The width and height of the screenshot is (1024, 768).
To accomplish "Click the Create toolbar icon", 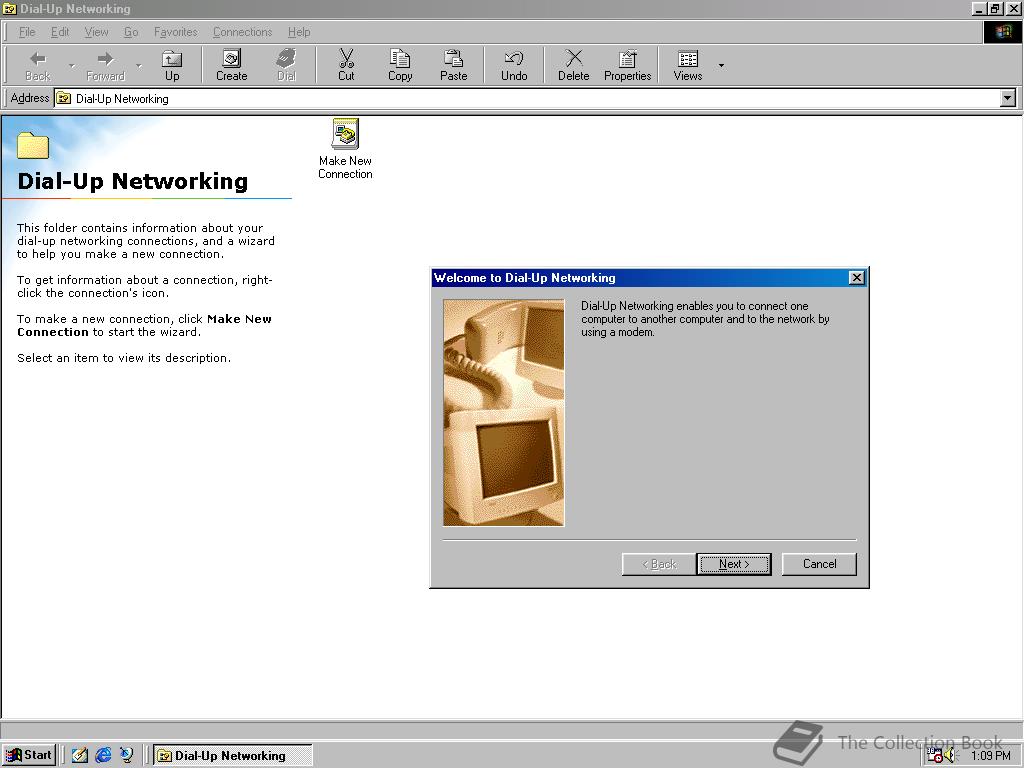I will (231, 65).
